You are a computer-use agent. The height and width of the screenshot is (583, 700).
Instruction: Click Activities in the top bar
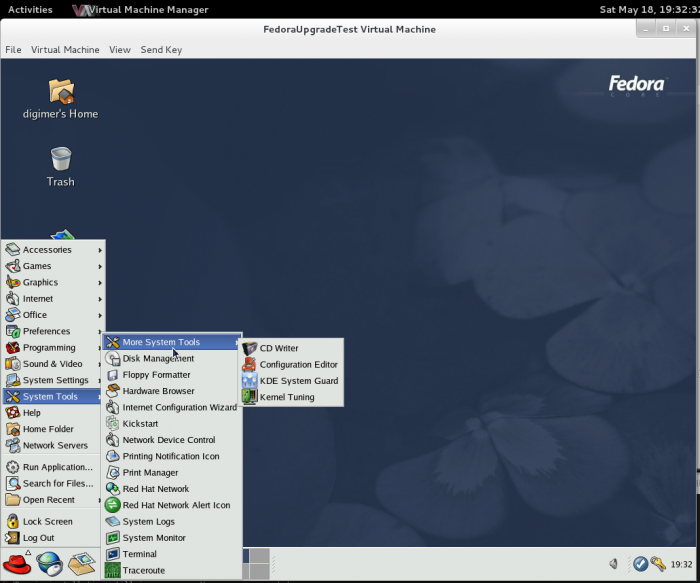click(x=30, y=10)
